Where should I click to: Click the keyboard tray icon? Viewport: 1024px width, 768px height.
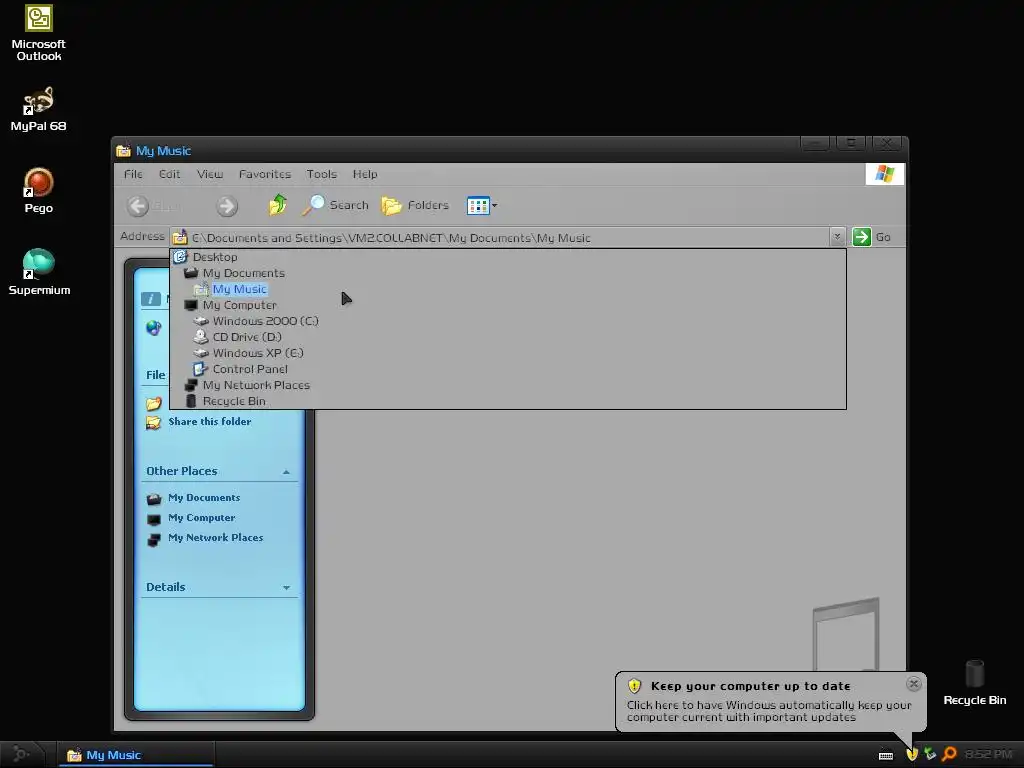pyautogui.click(x=886, y=756)
